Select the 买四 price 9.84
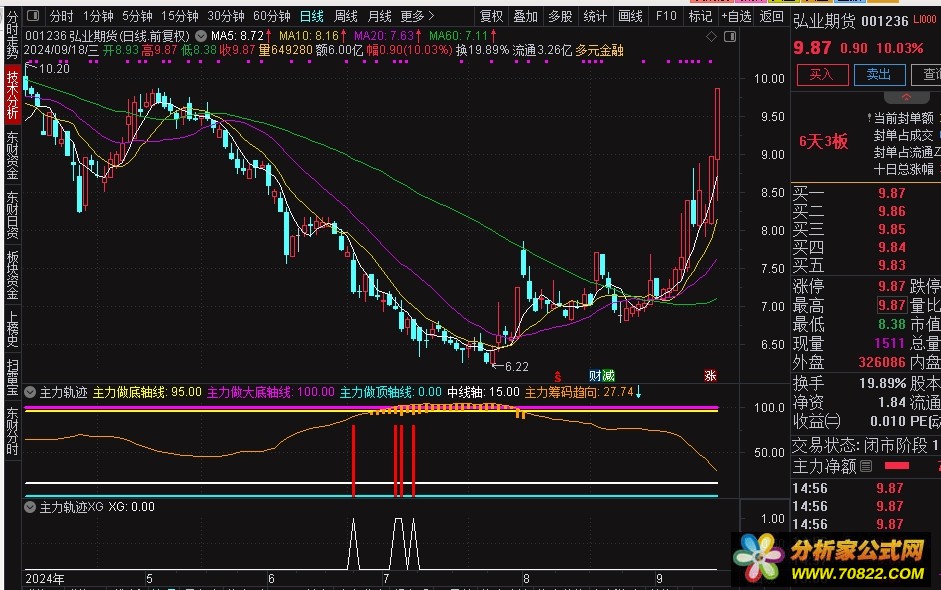 pyautogui.click(x=891, y=247)
